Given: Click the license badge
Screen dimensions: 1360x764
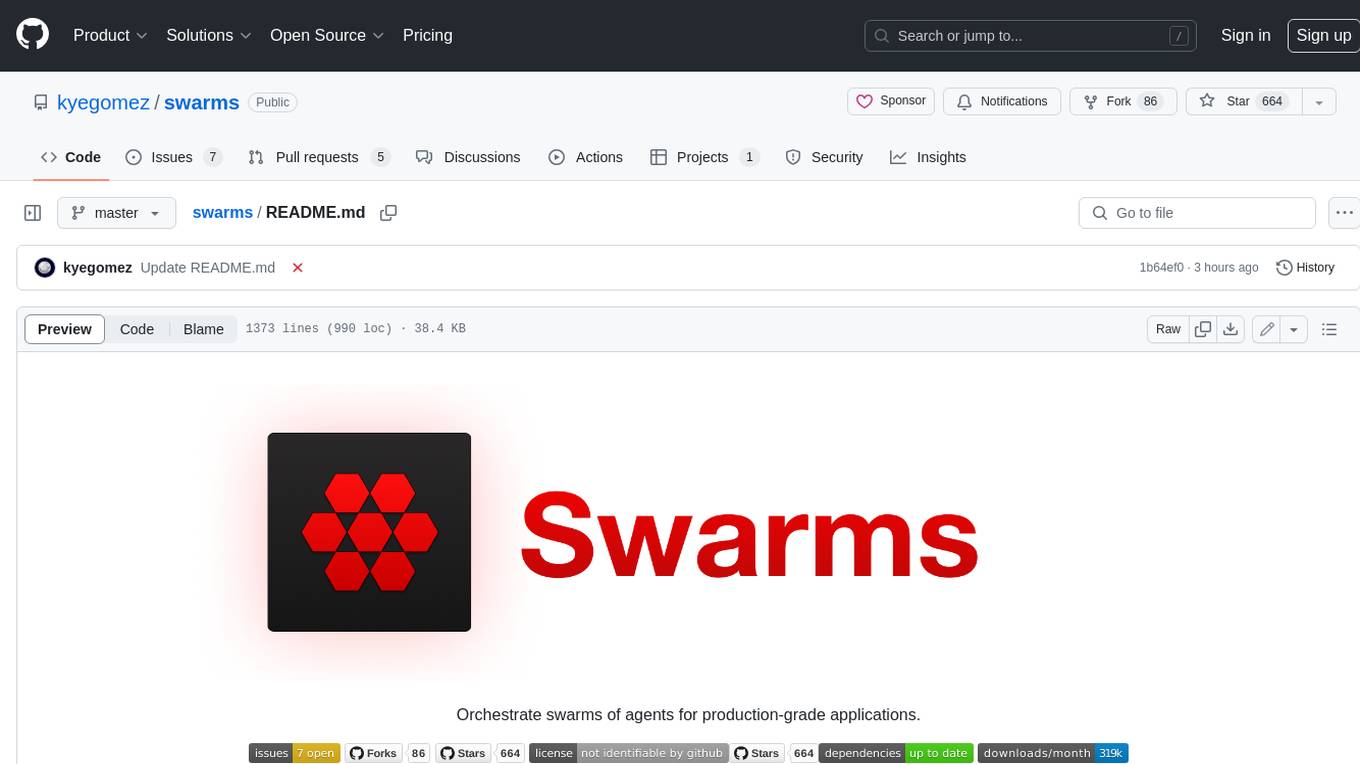Looking at the screenshot, I should pyautogui.click(x=628, y=753).
